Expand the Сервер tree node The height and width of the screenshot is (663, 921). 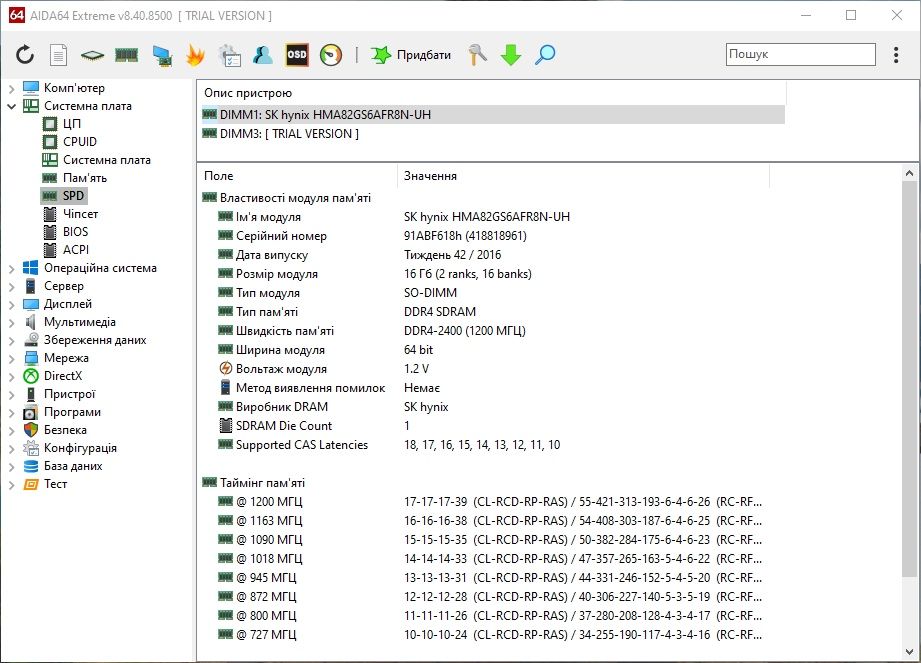click(x=11, y=287)
